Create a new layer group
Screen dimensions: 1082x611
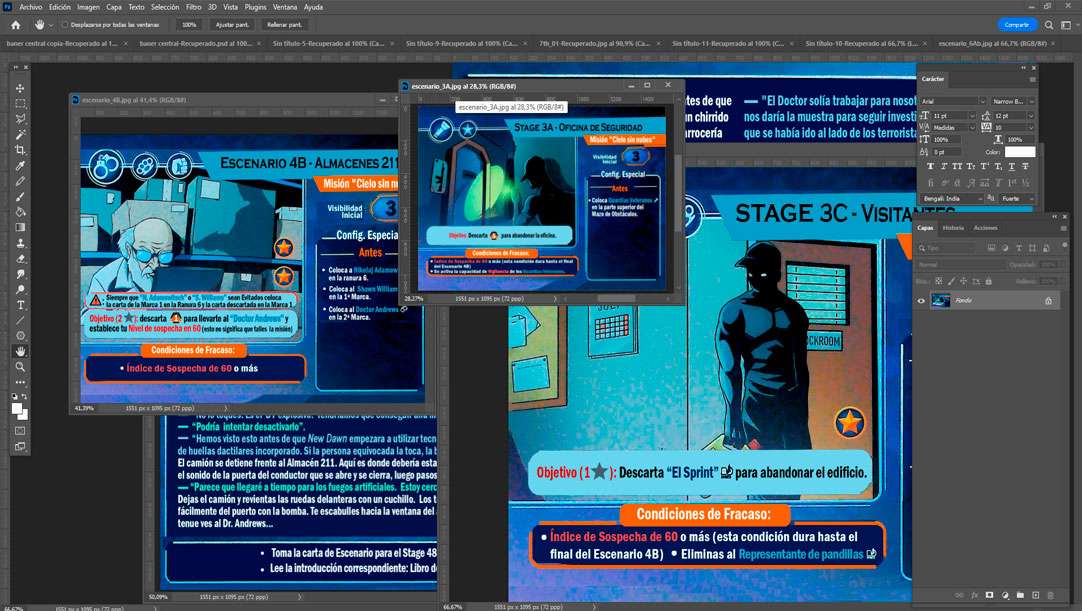(1020, 595)
